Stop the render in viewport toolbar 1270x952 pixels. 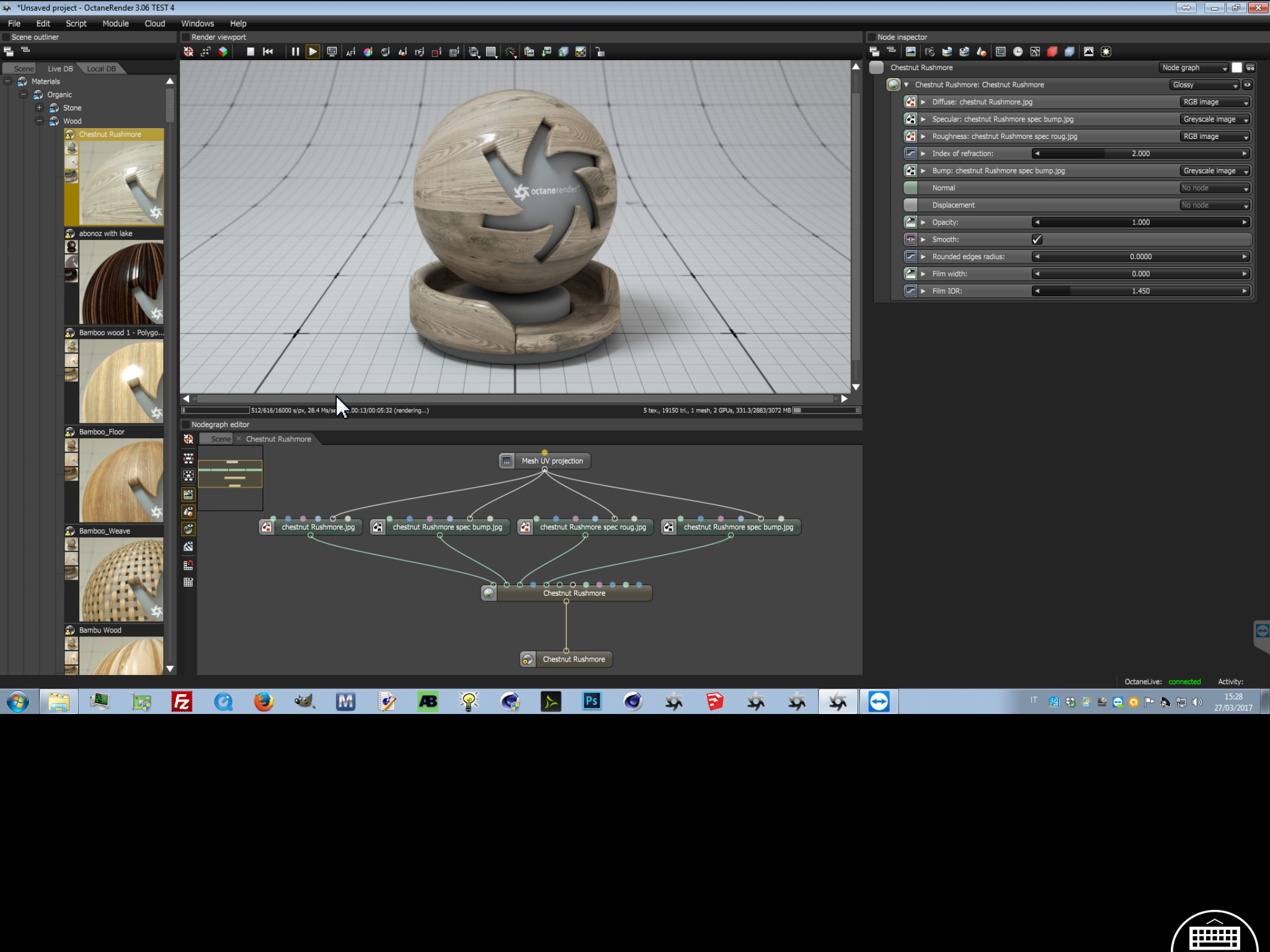[x=251, y=52]
